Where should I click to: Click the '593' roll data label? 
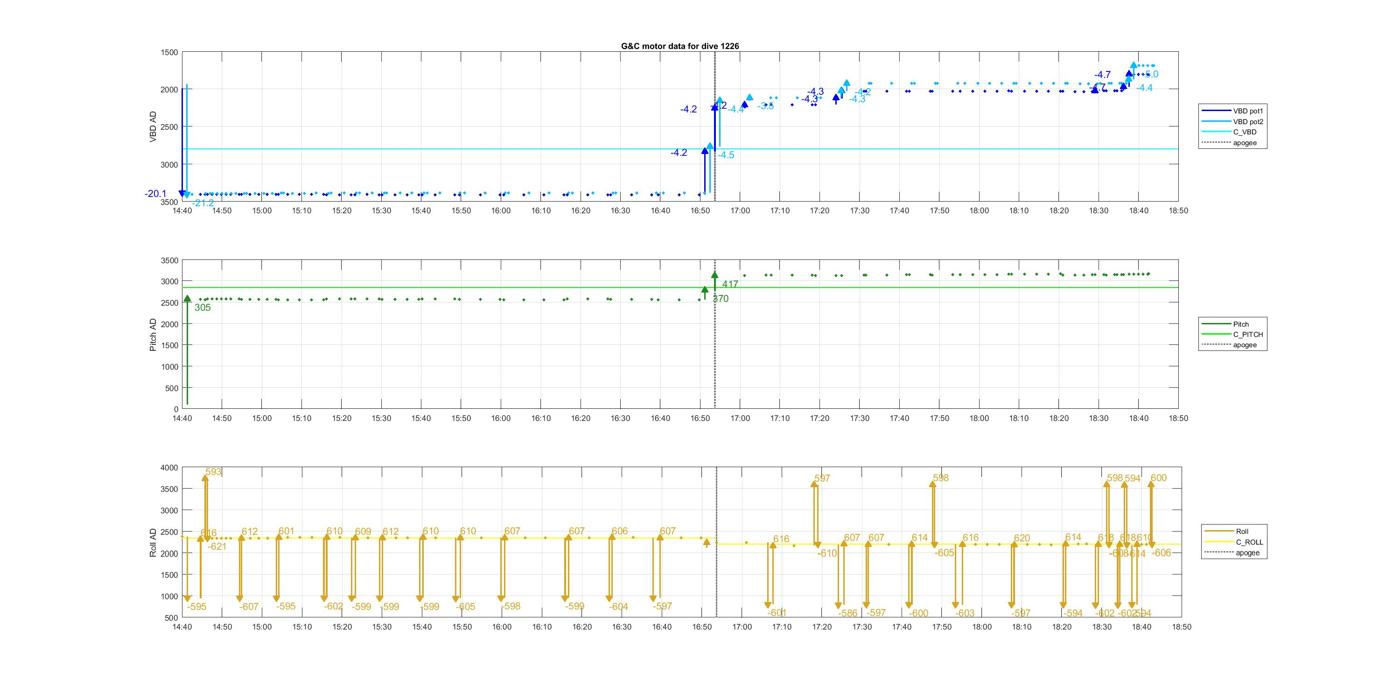(213, 472)
